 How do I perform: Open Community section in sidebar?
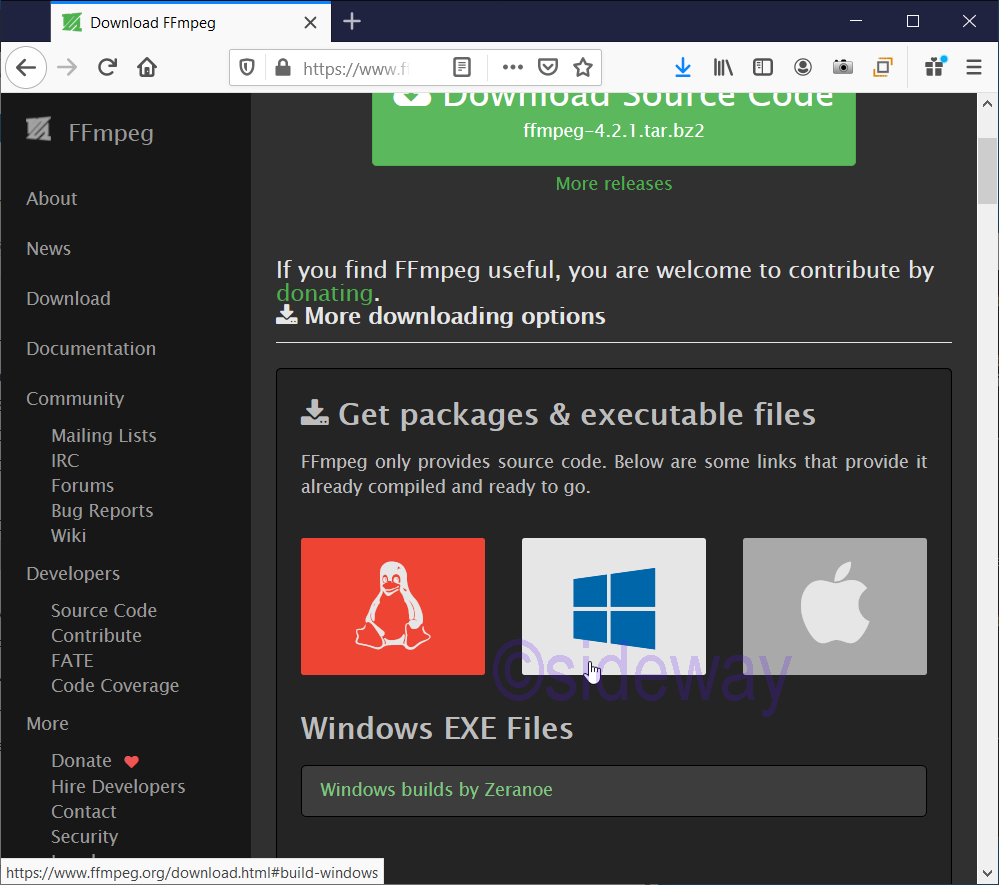tap(75, 398)
